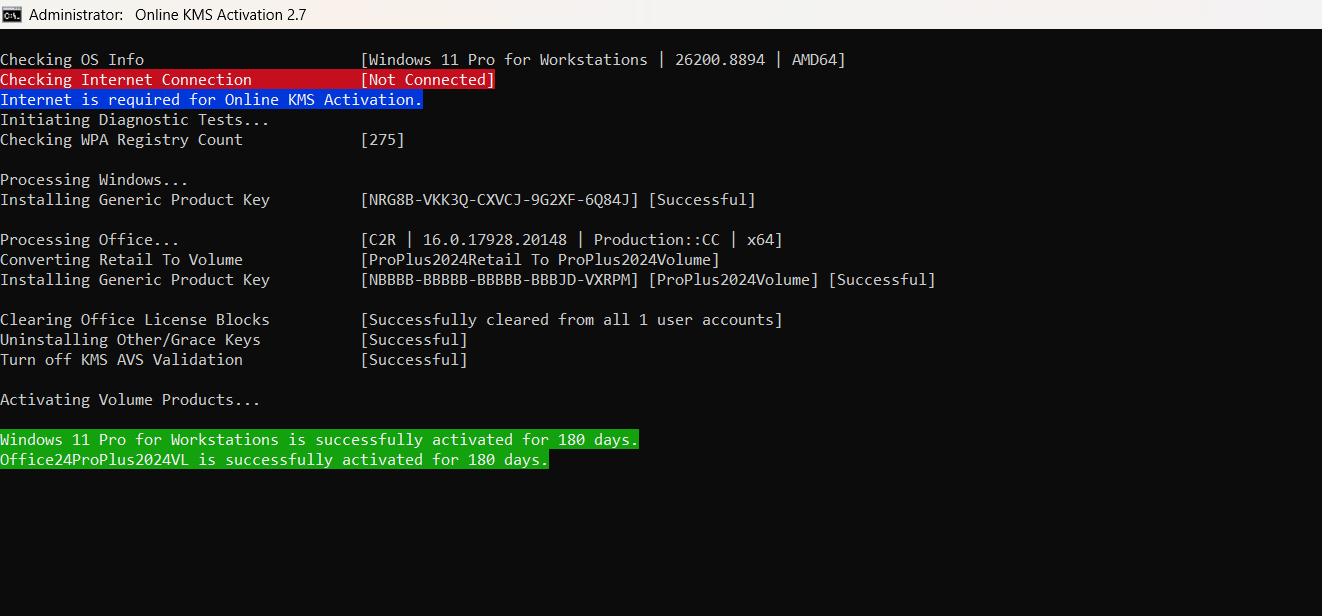Image resolution: width=1322 pixels, height=616 pixels.
Task: Click 'Processing Office...' label
Action: [90, 240]
